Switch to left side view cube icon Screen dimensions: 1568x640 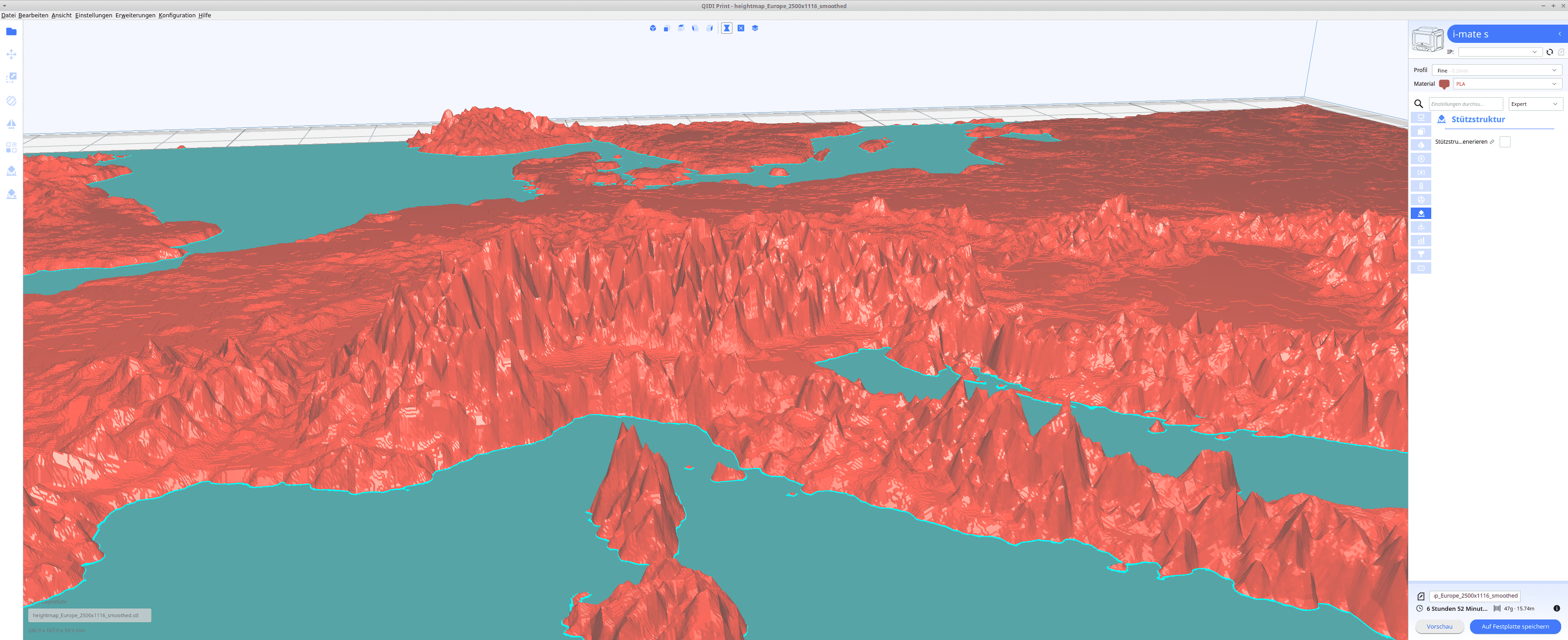coord(695,28)
